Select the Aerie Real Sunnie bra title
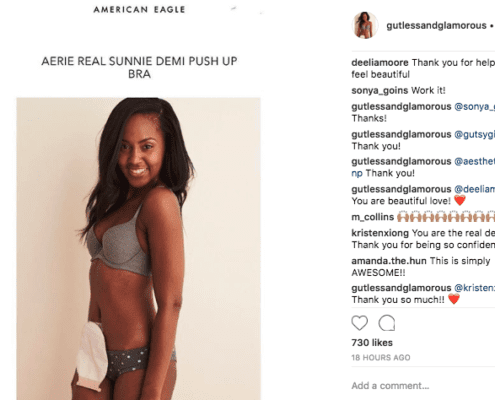 139,67
